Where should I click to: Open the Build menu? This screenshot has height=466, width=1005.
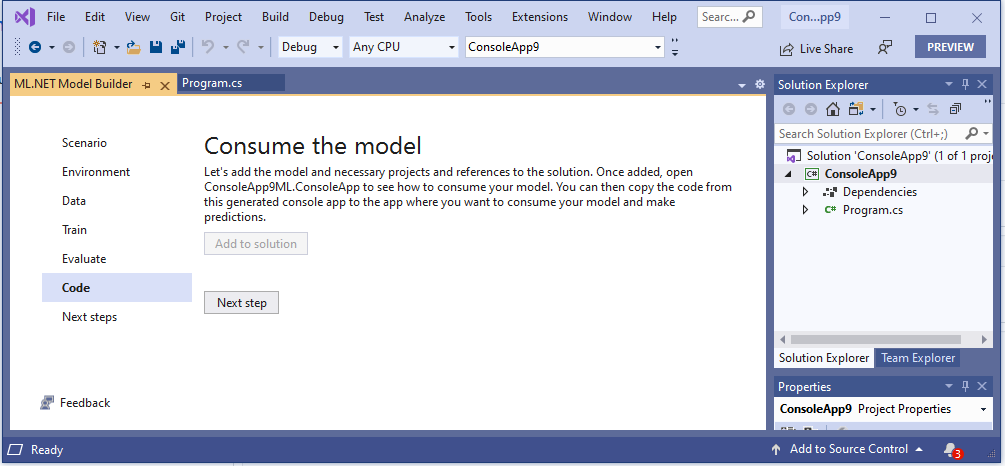pos(276,17)
